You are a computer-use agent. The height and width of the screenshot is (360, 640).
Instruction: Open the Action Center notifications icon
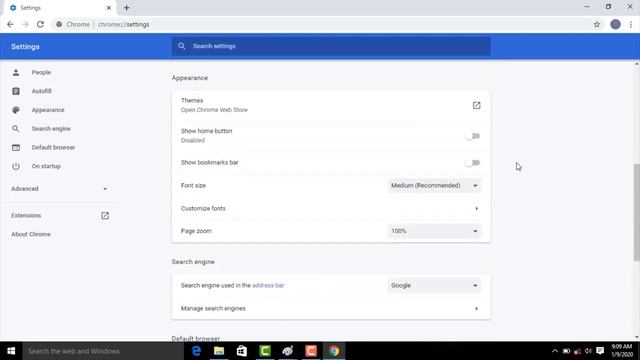click(600, 351)
